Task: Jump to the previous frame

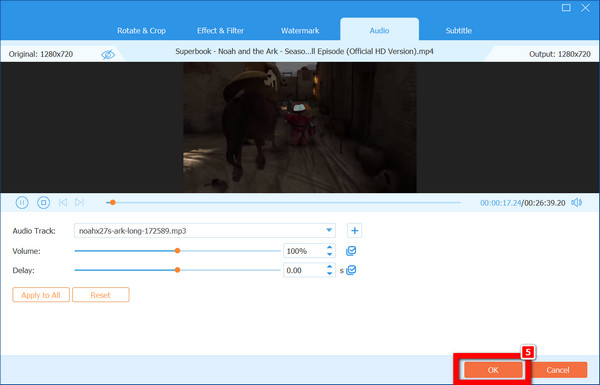Action: click(x=63, y=202)
